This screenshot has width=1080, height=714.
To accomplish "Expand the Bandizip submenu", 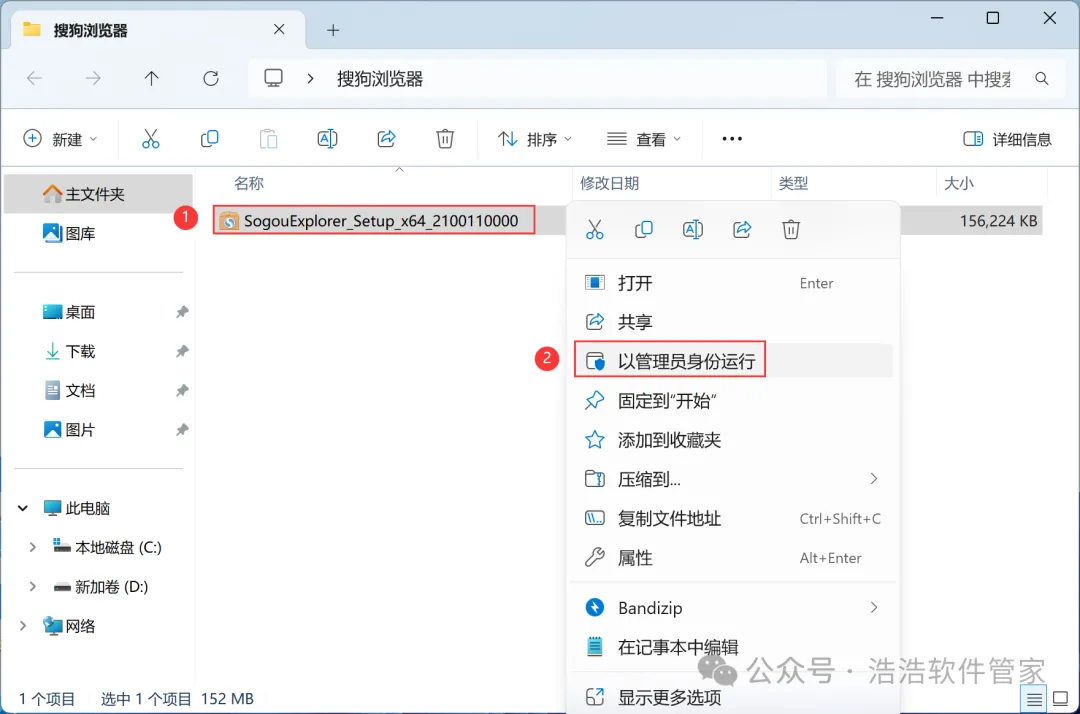I will tap(873, 607).
